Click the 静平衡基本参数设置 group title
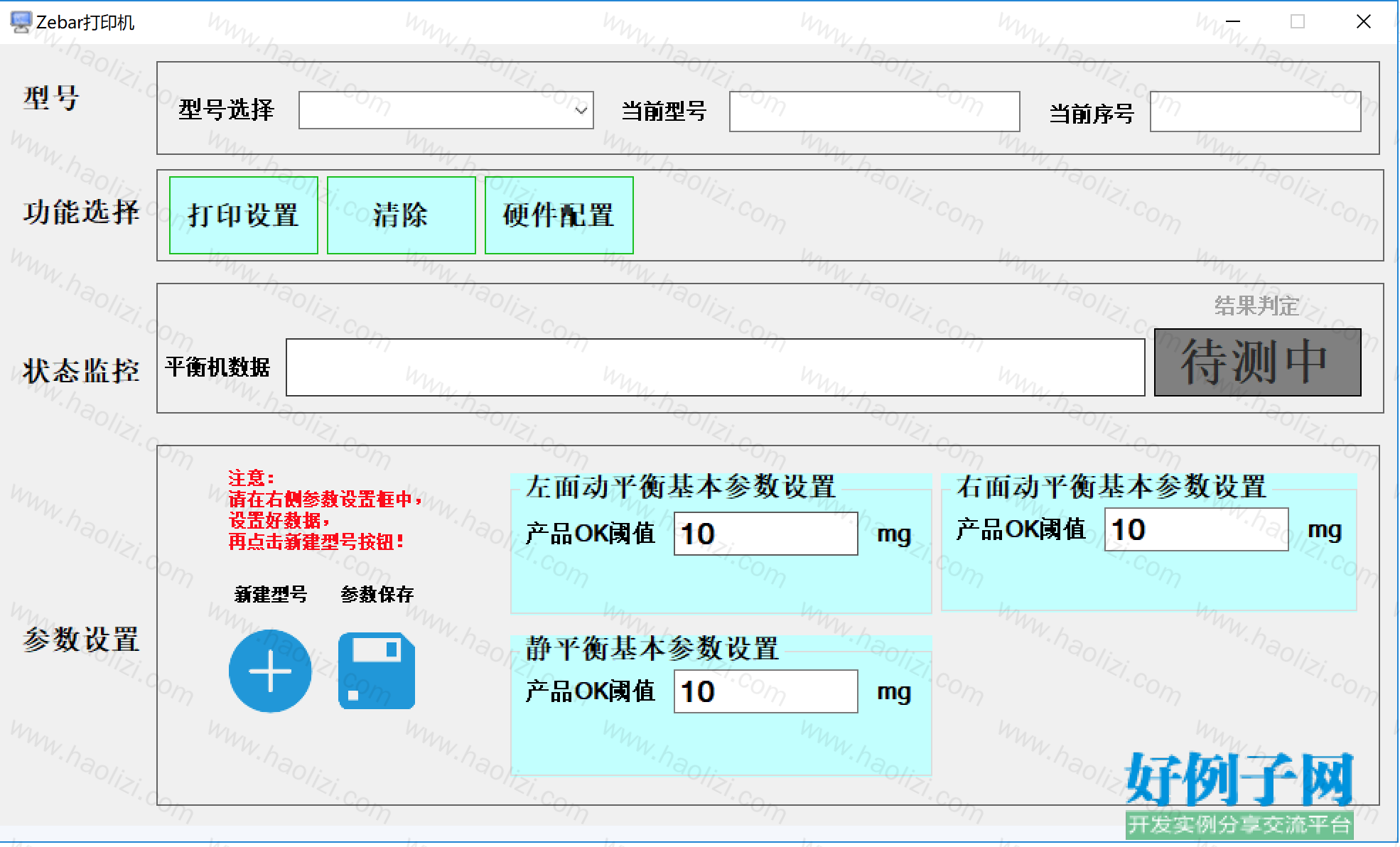 click(652, 648)
